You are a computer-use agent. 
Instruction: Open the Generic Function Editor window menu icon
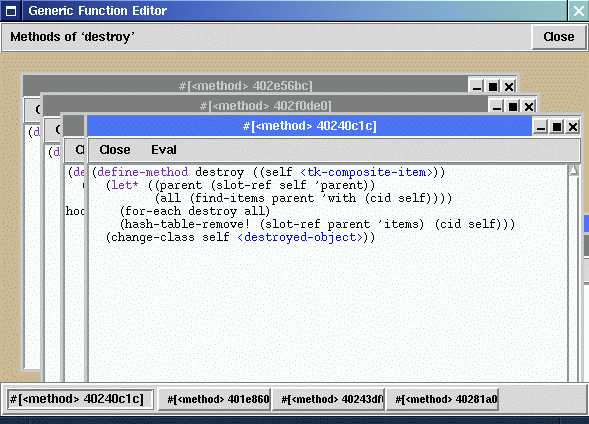11,11
